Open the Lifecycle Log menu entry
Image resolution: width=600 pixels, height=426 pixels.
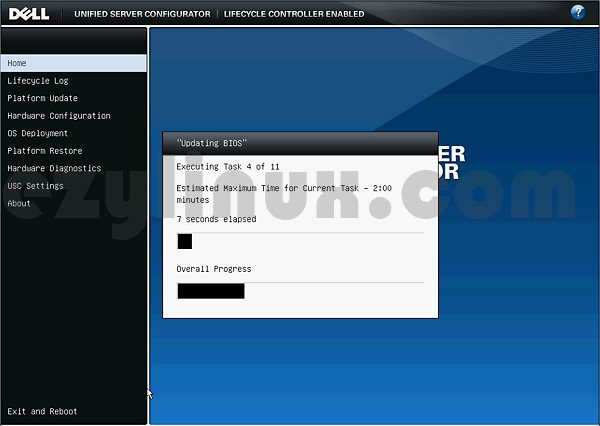coord(38,81)
